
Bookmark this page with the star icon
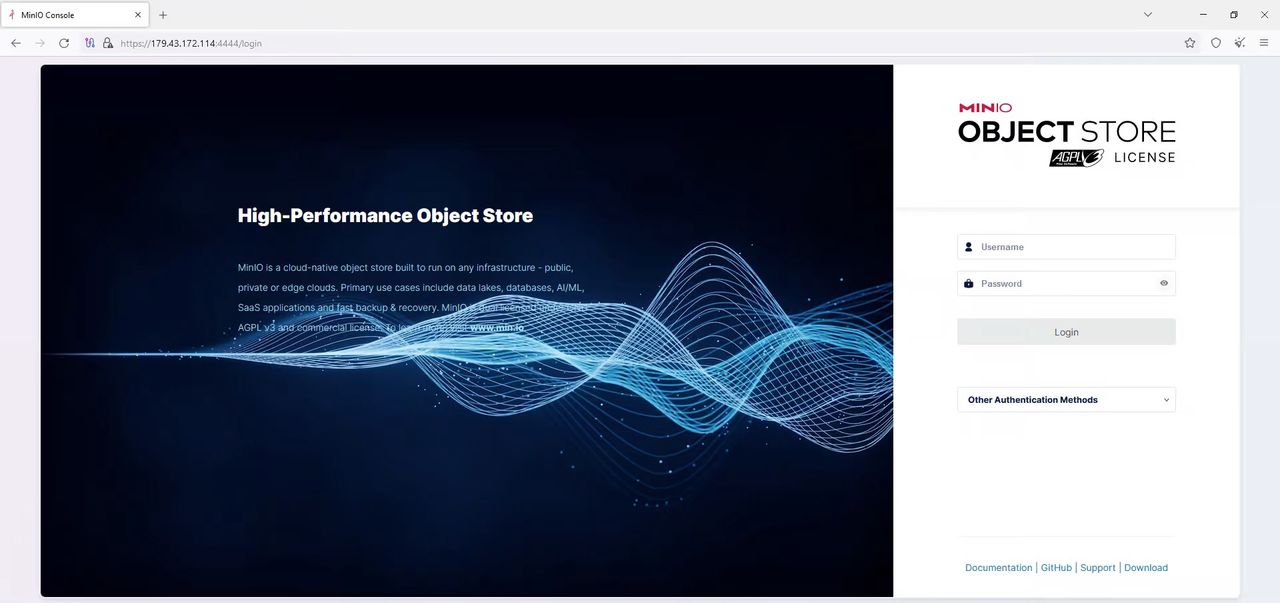(1190, 43)
